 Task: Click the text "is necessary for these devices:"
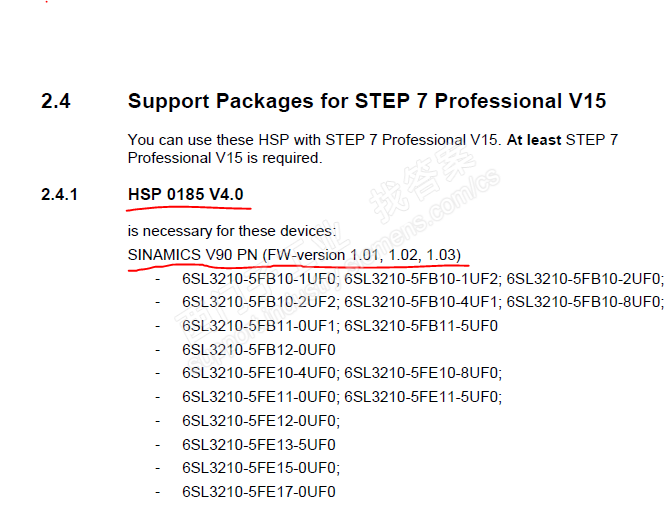[226, 231]
